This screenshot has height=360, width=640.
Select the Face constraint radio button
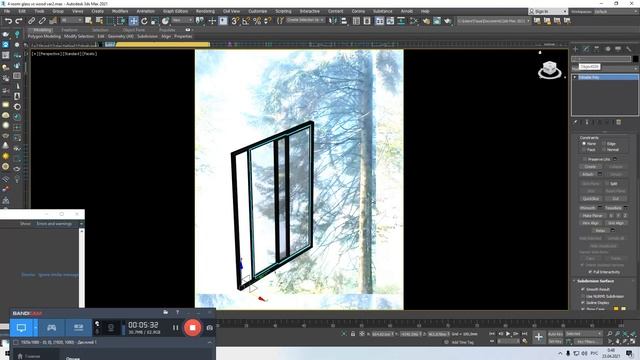(584, 150)
